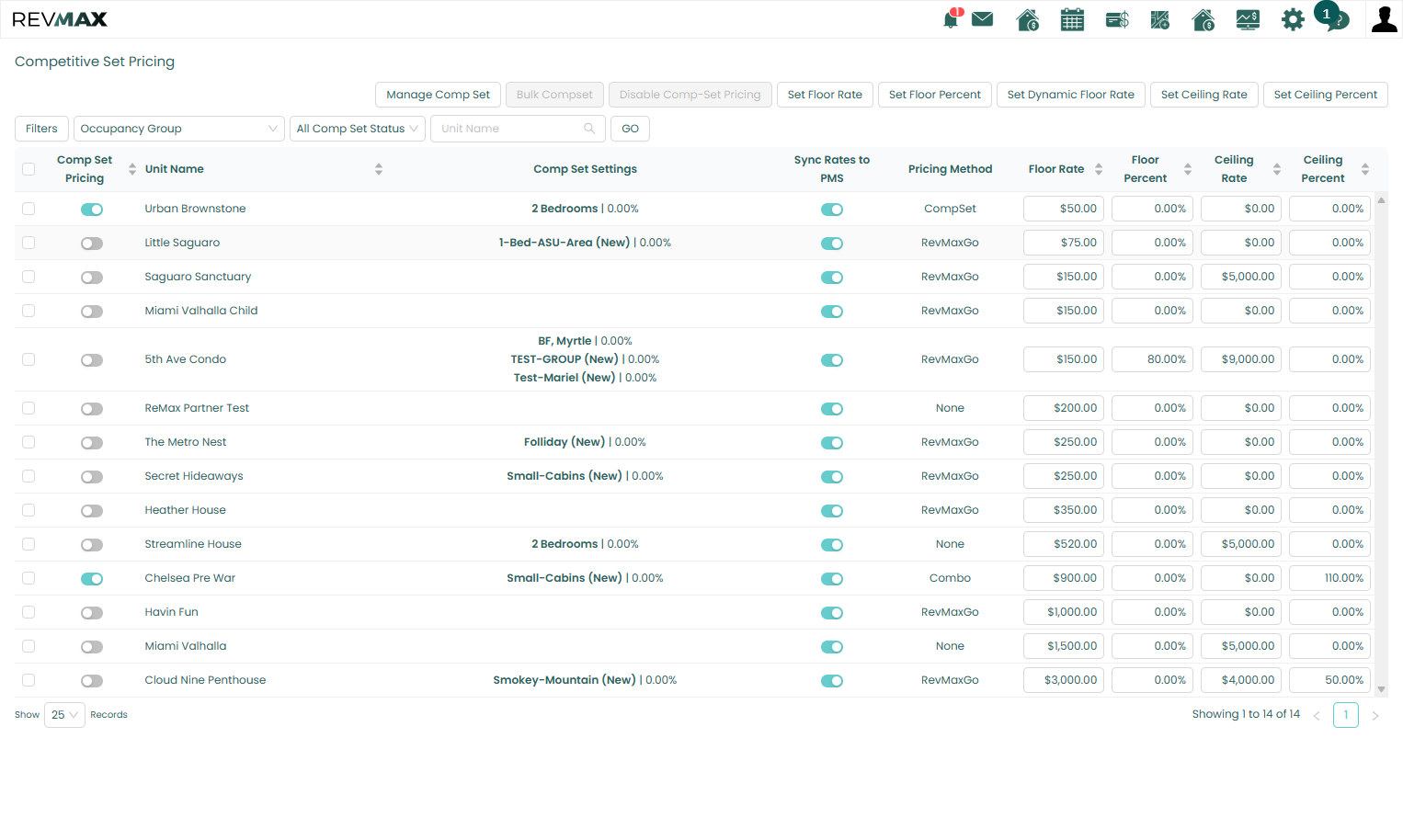Open the user profile icon
1403x840 pixels.
pyautogui.click(x=1384, y=19)
